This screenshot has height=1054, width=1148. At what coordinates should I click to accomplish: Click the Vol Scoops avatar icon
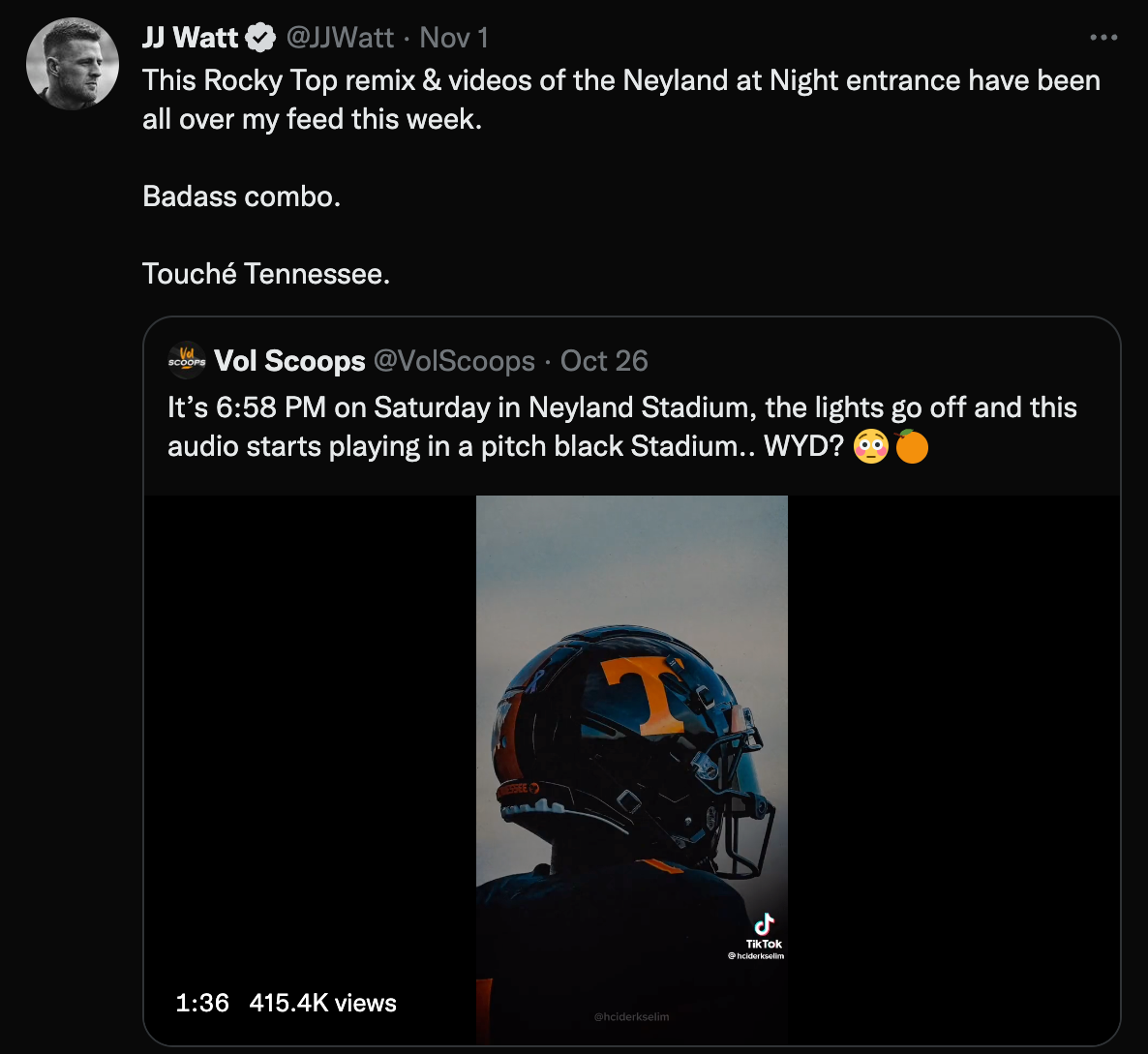[x=187, y=361]
